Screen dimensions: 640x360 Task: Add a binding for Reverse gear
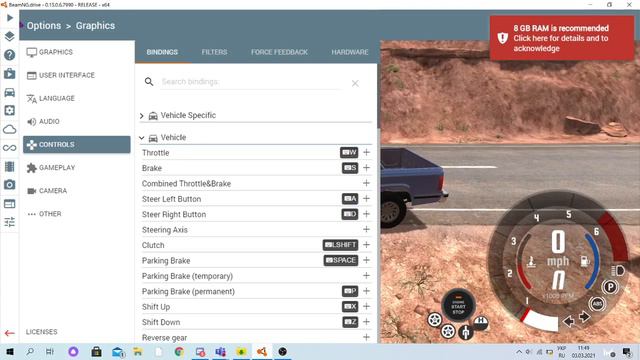(367, 337)
